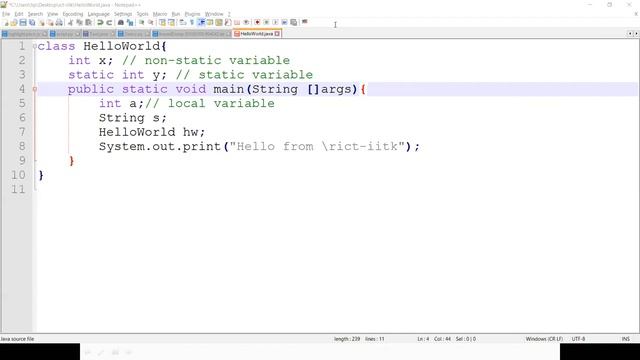Cut selection with the scissors icon
The image size is (640, 360).
(x=70, y=22)
